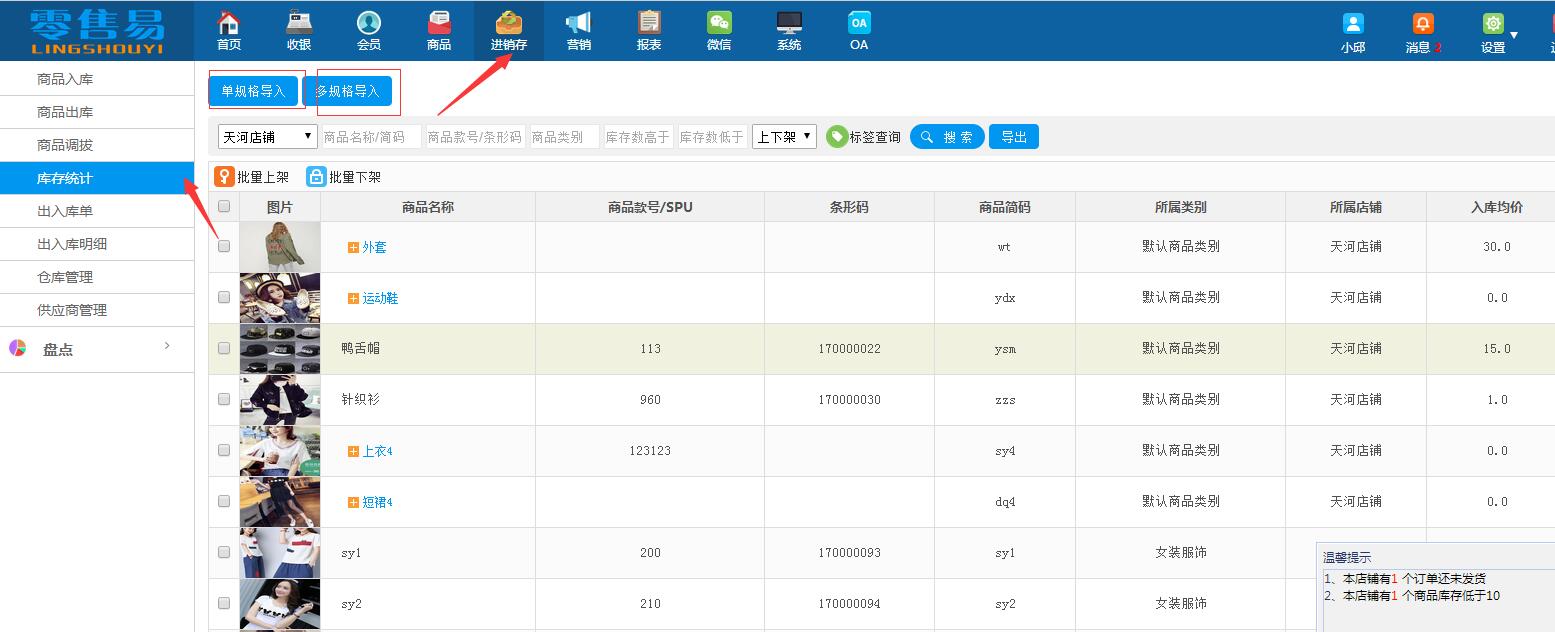The height and width of the screenshot is (632, 1555).
Task: Click the 营销 megaphone icon
Action: click(578, 23)
